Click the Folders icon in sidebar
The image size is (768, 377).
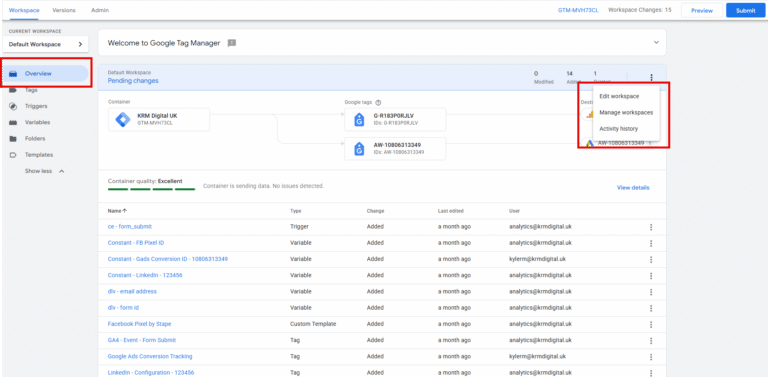[13, 139]
